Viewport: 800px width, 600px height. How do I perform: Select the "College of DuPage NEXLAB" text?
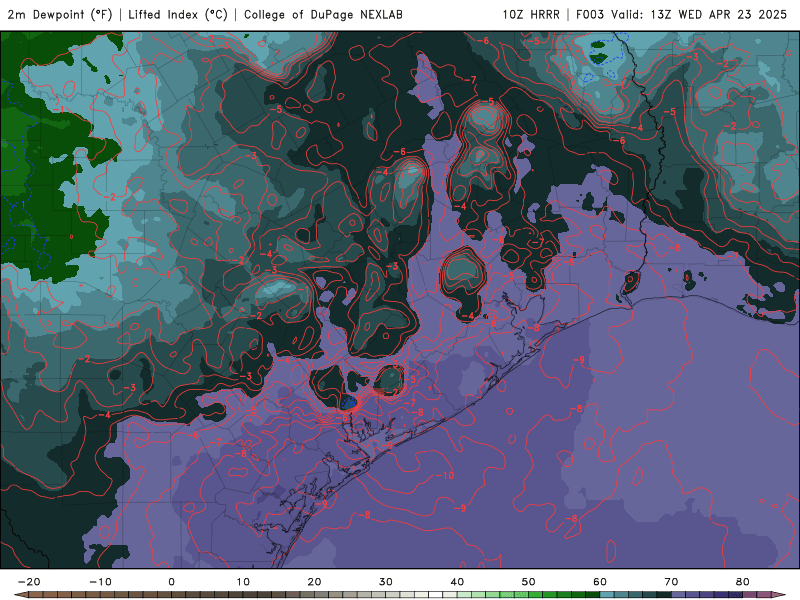(323, 15)
